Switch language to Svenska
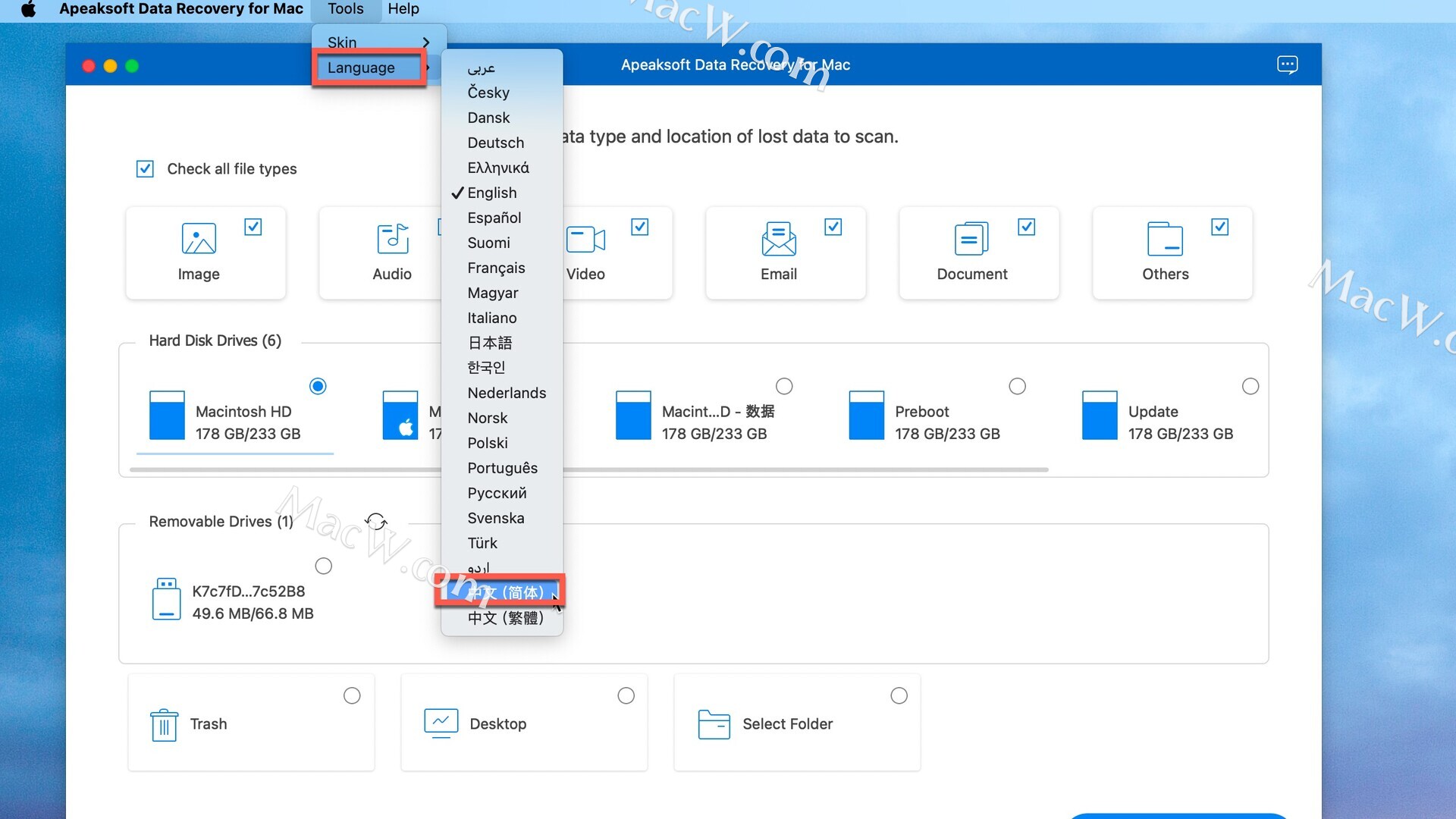 (x=502, y=518)
